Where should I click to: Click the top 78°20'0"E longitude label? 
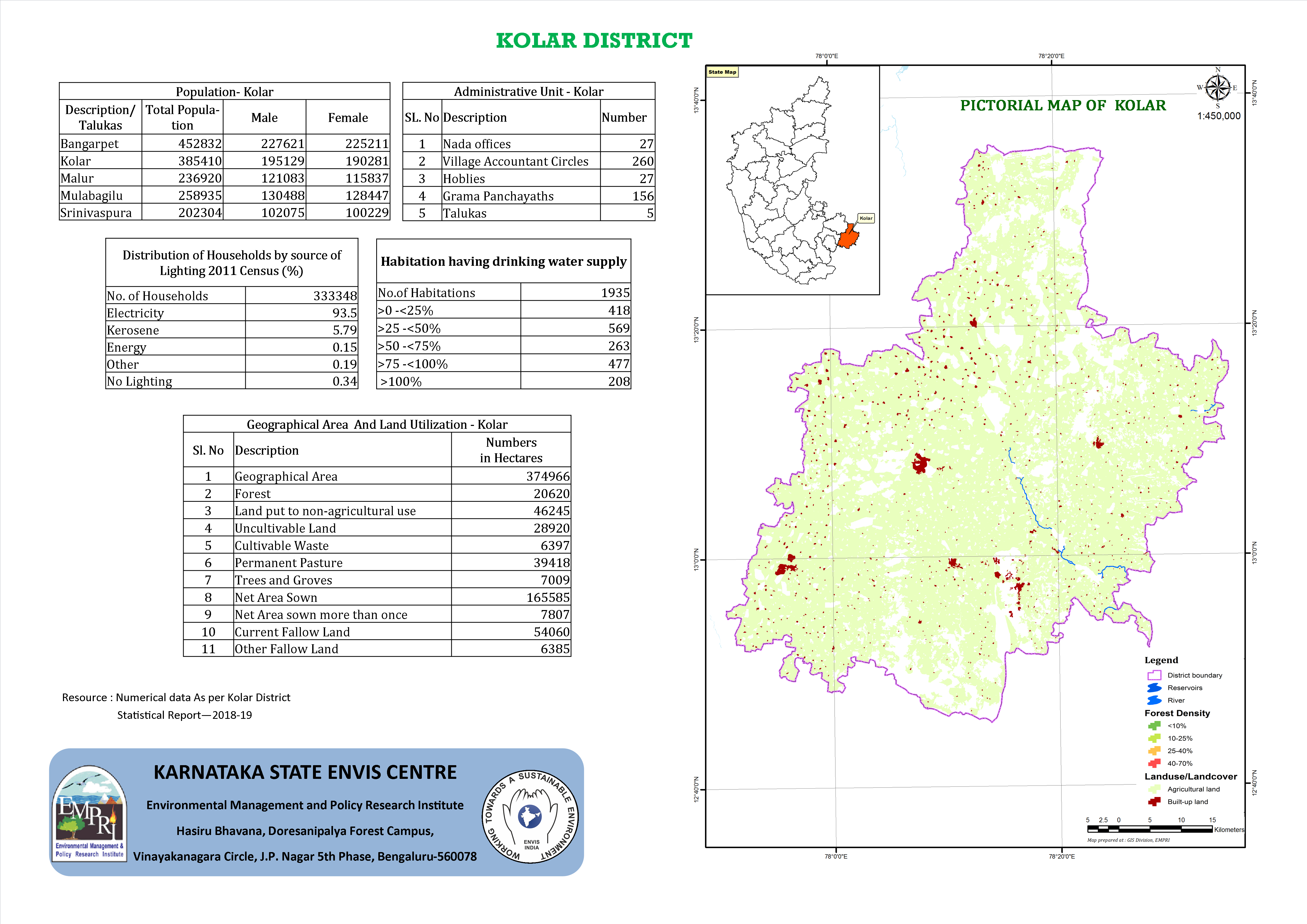coord(1051,56)
